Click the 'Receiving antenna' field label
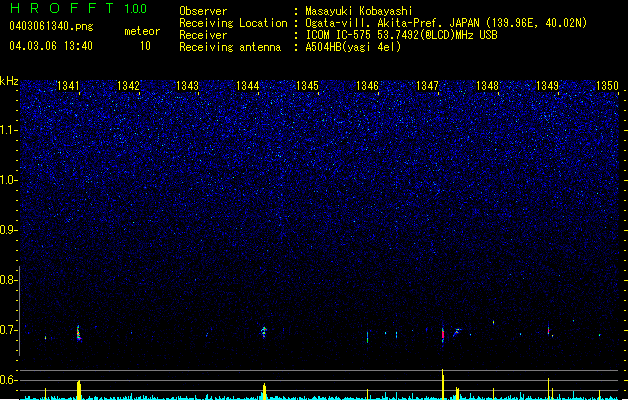Screen dimensions: 629x400 point(230,47)
